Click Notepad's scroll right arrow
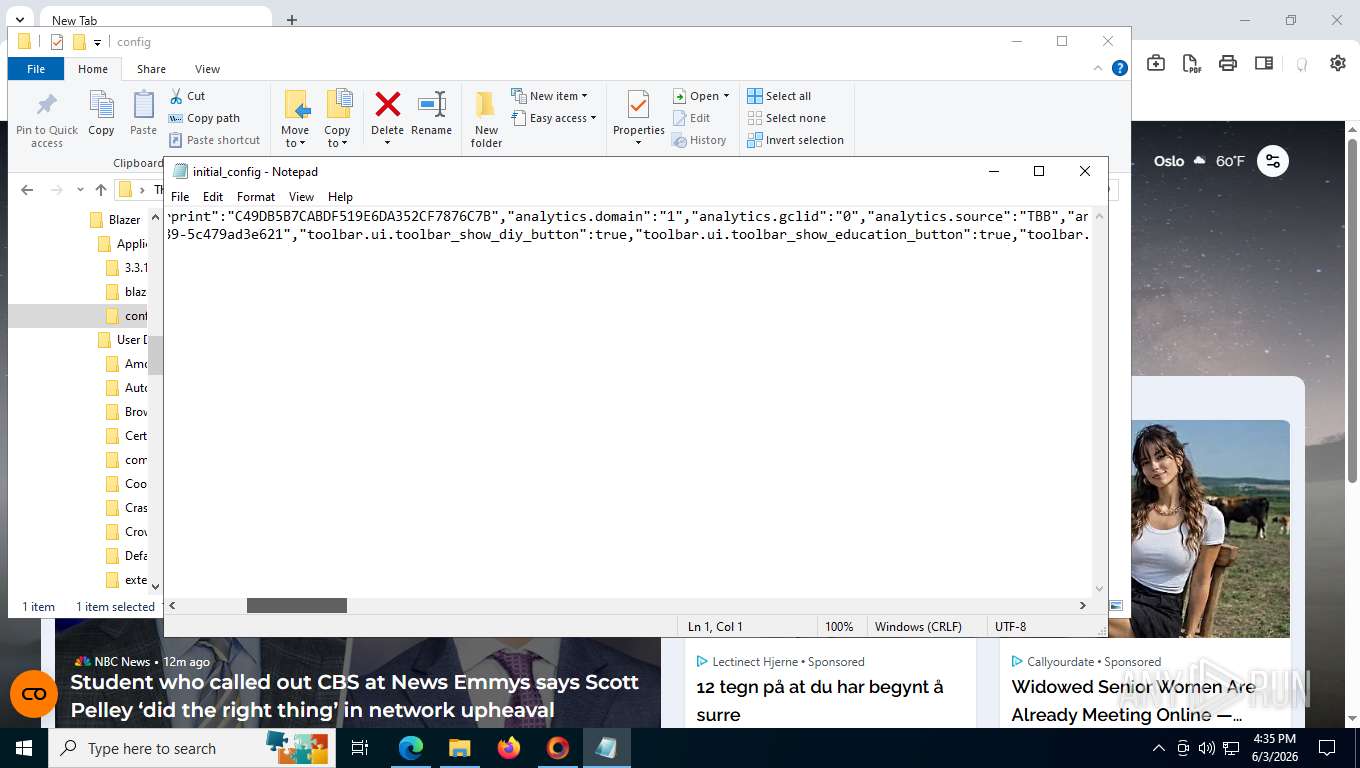This screenshot has width=1360, height=768. point(1082,606)
